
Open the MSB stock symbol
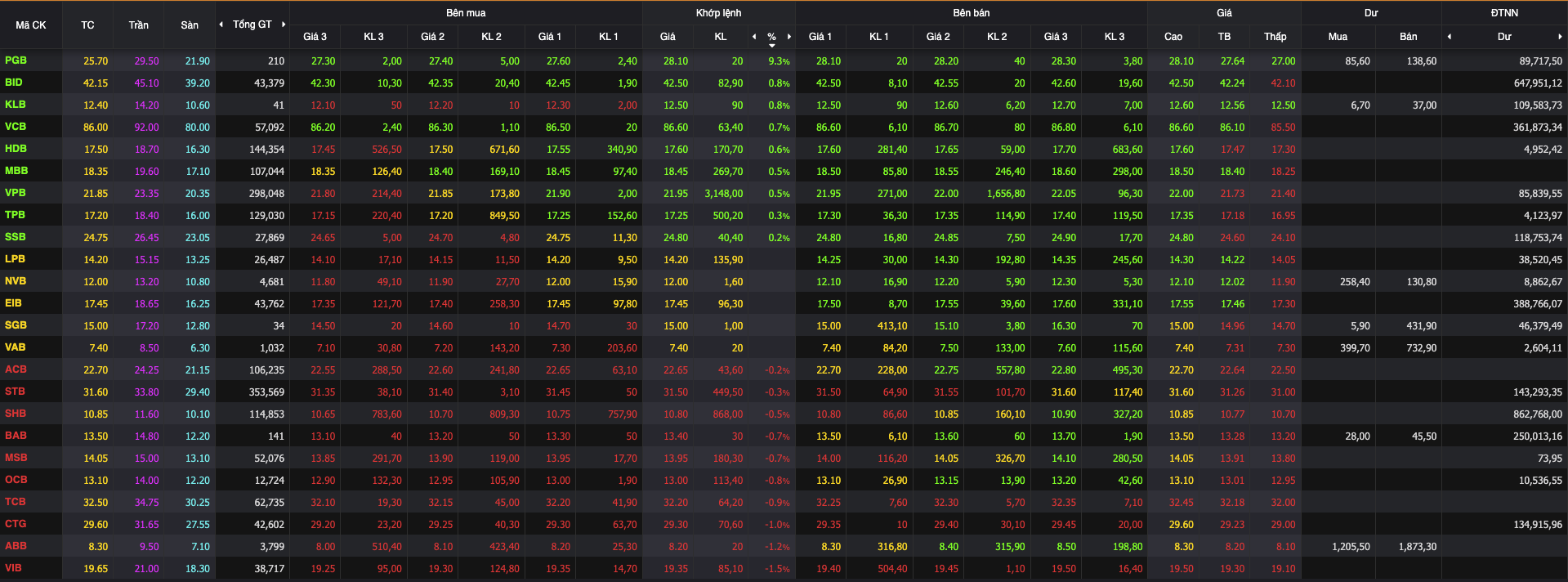pos(16,458)
